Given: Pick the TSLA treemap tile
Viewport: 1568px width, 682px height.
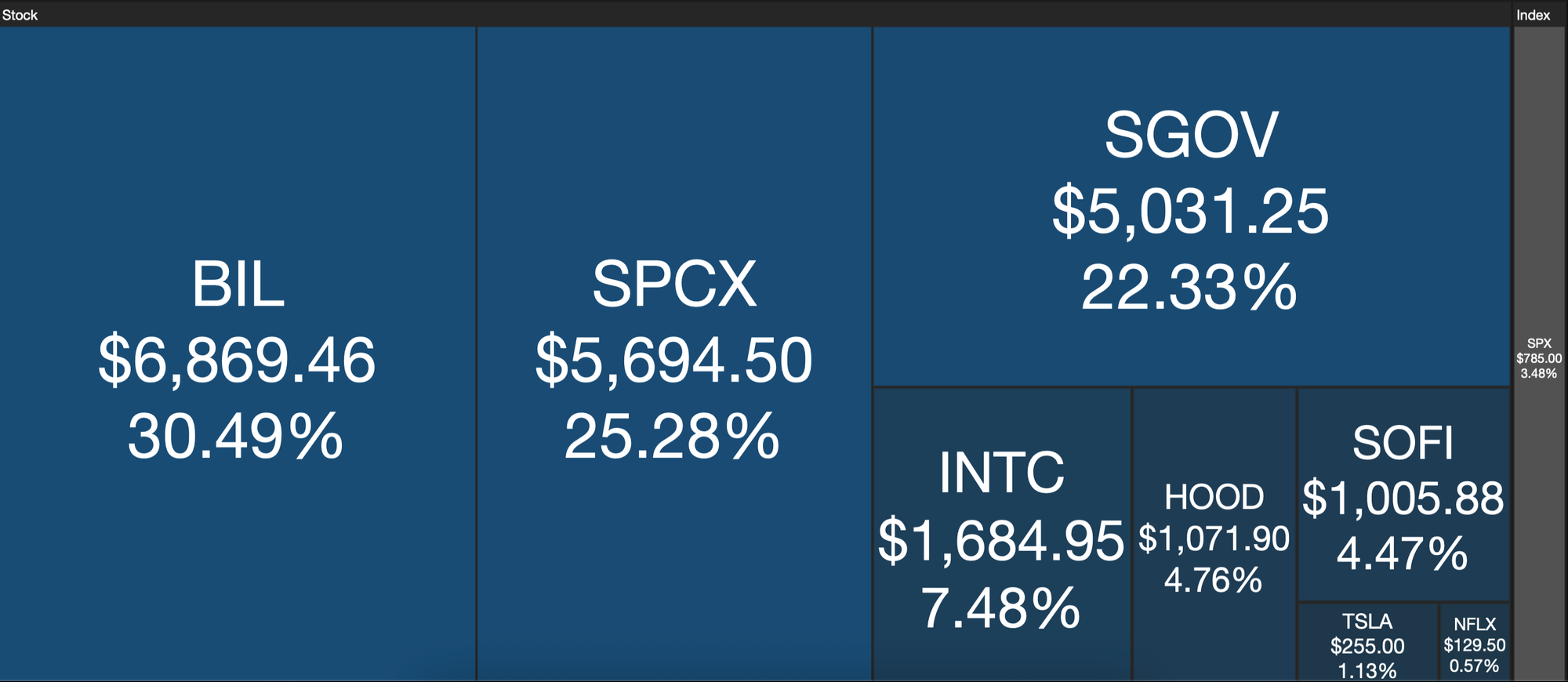Looking at the screenshot, I should coord(1368,642).
